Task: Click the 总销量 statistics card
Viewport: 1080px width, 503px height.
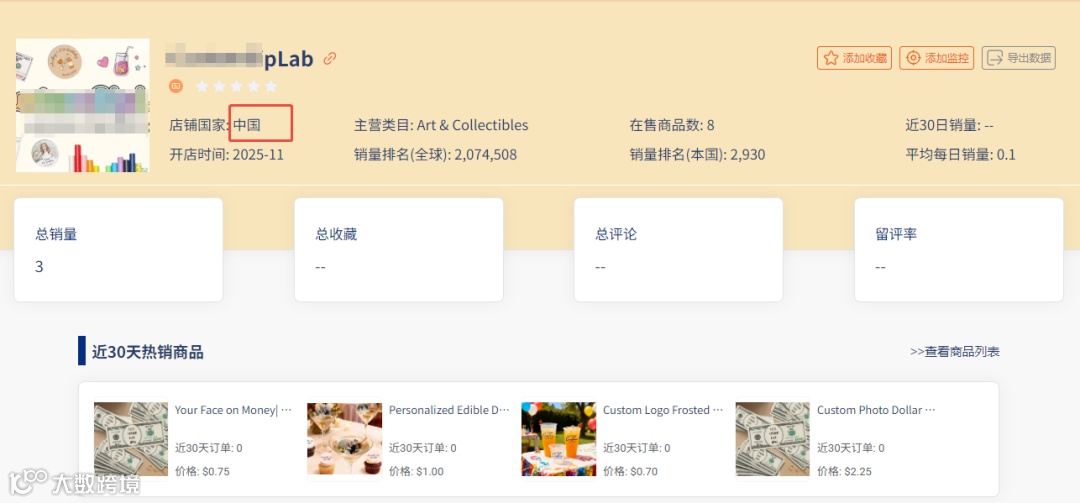Action: point(118,250)
